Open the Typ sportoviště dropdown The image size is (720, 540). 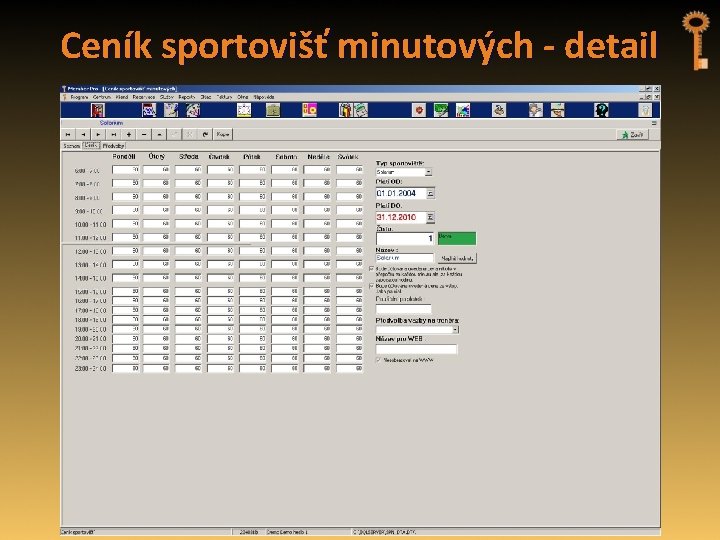pyautogui.click(x=428, y=172)
